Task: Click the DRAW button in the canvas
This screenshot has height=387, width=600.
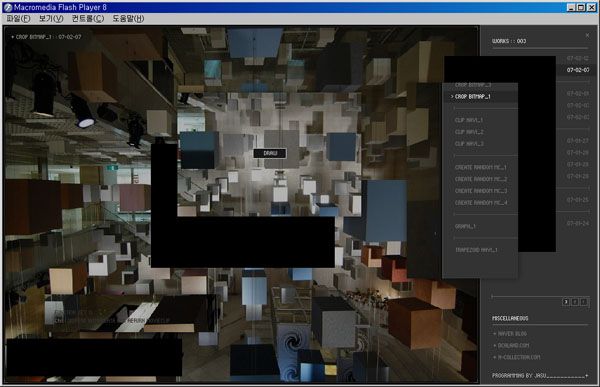Action: (x=270, y=153)
